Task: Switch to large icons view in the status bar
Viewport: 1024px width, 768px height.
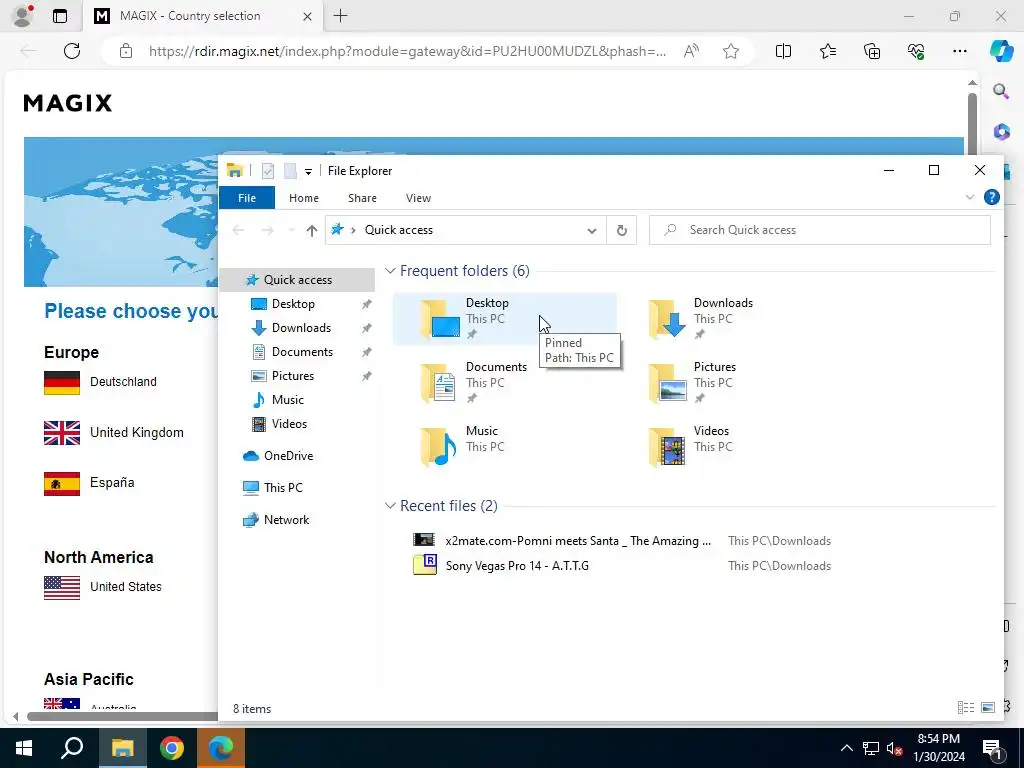Action: [x=988, y=708]
